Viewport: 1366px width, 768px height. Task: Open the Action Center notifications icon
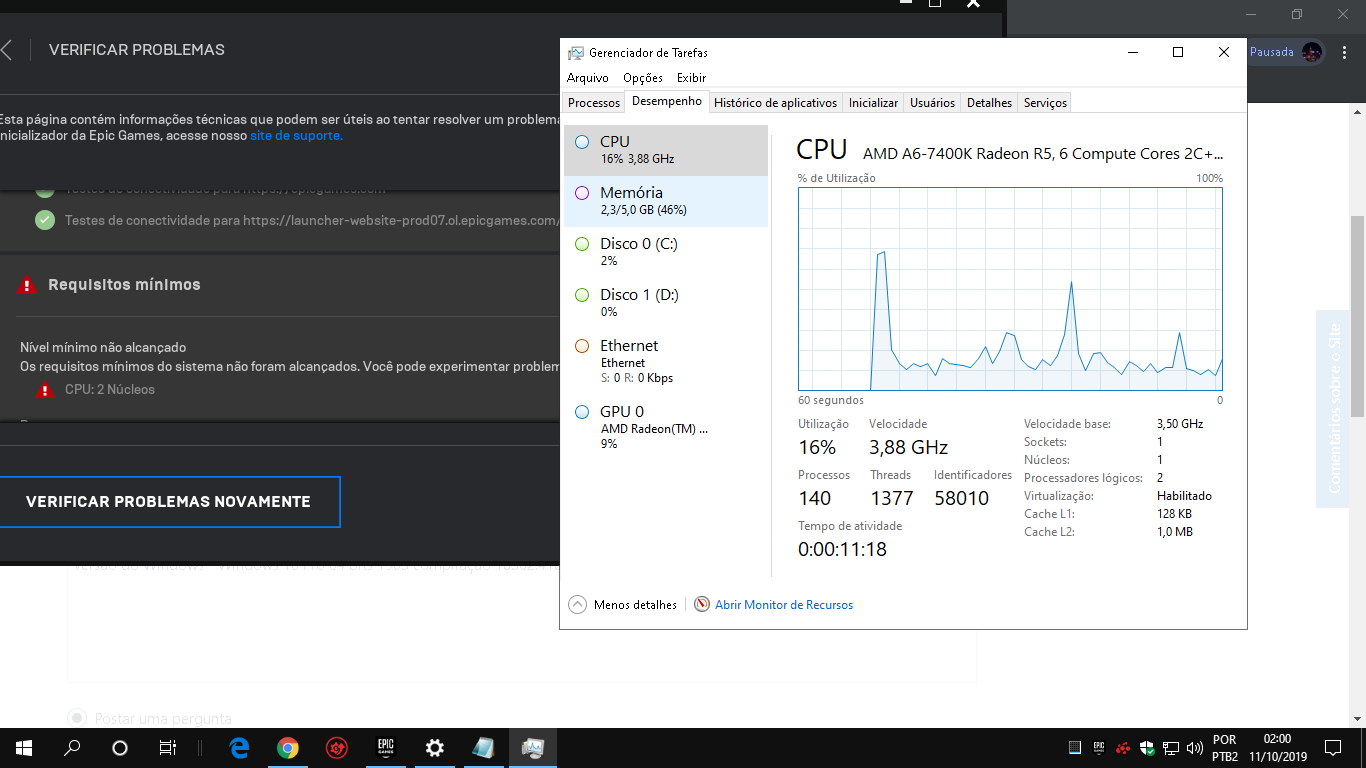point(1332,748)
